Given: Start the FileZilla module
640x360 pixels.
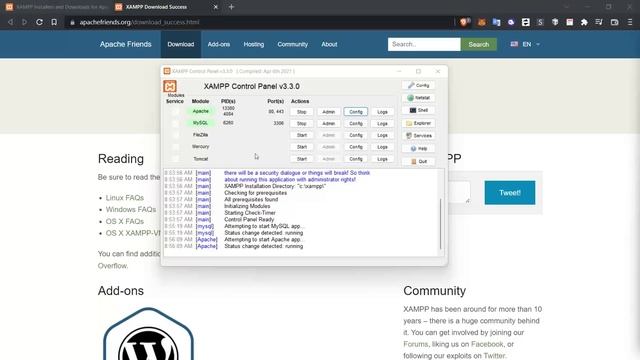Looking at the screenshot, I should (302, 135).
